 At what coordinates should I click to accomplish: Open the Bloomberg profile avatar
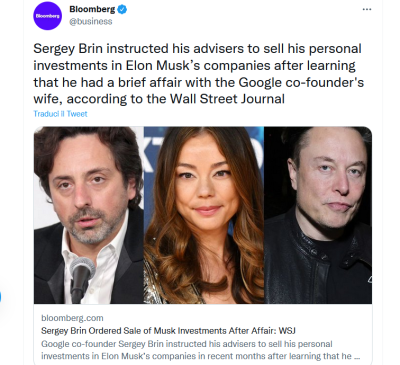pos(48,16)
